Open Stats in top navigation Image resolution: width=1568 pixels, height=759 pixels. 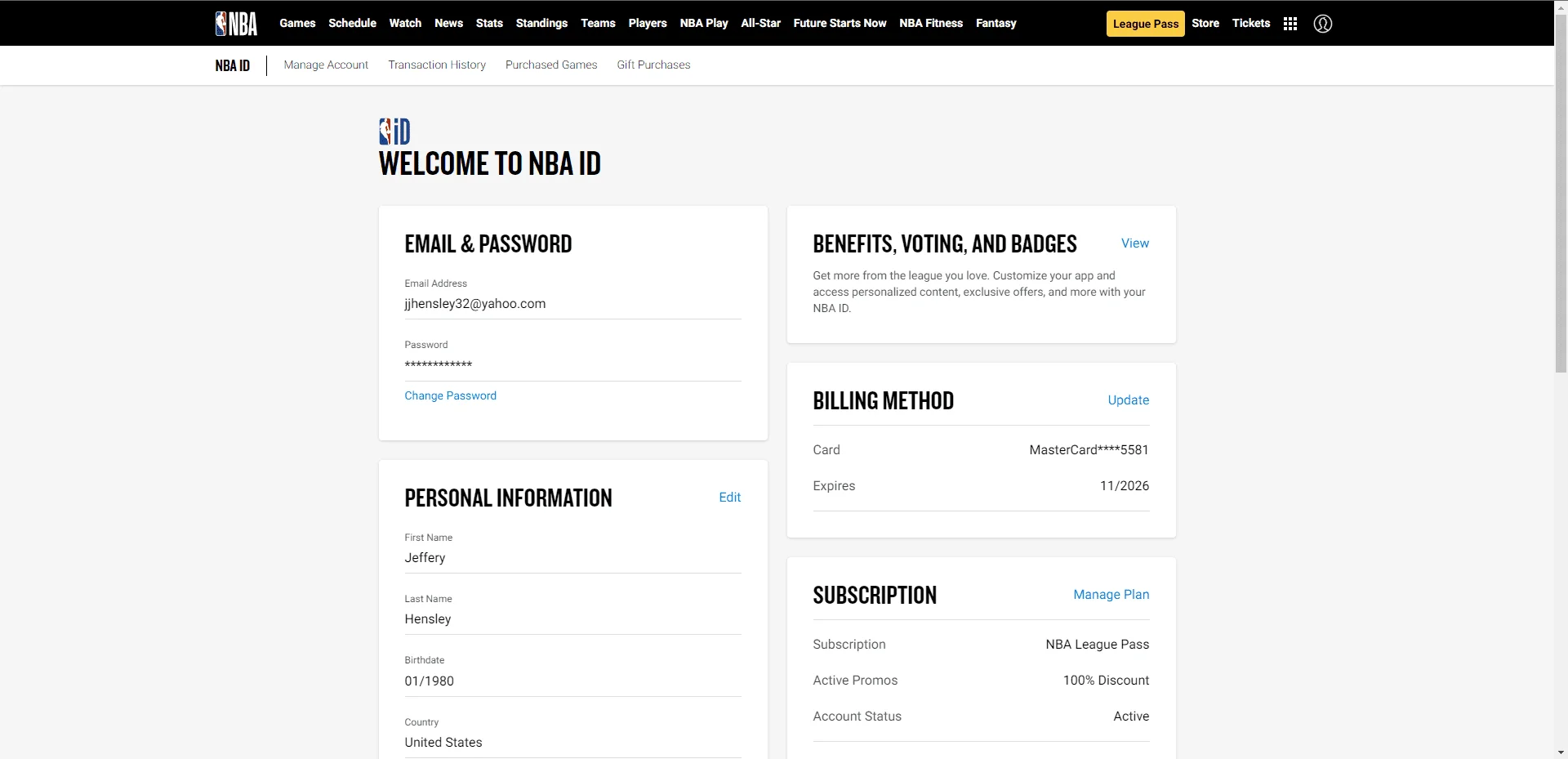pos(489,23)
